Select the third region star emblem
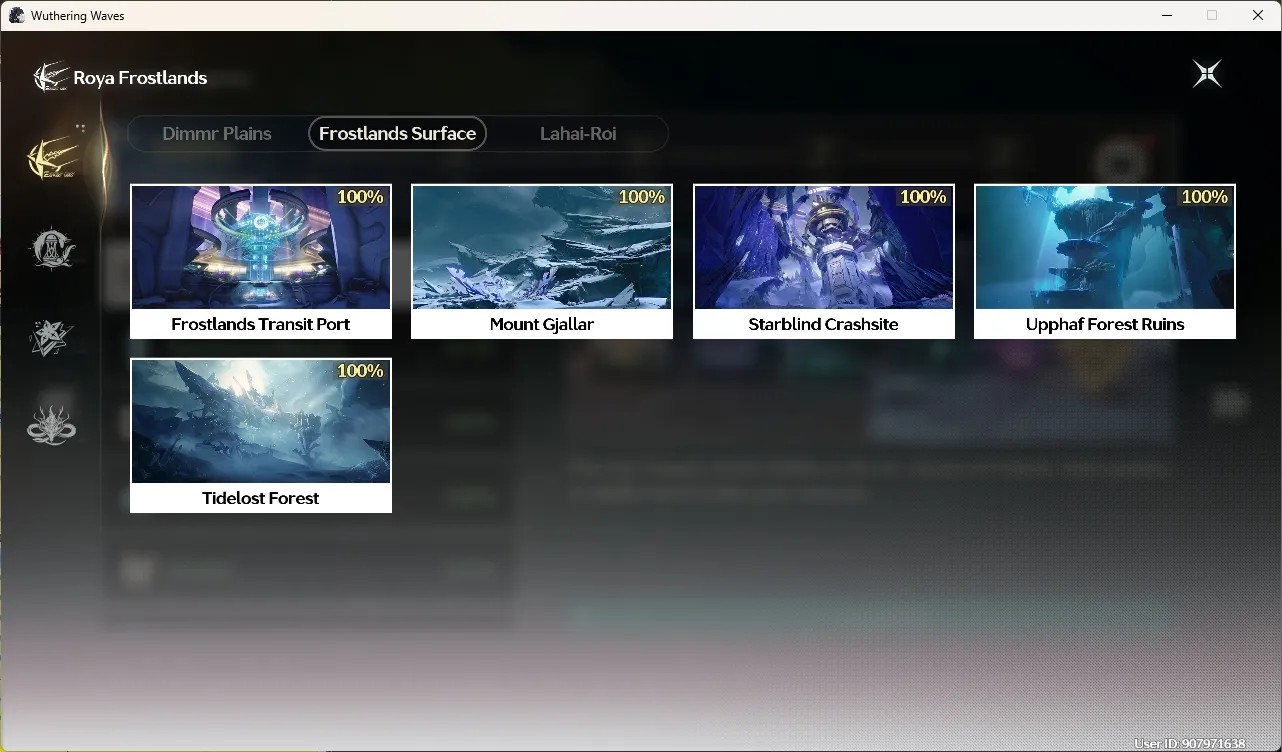1282x752 pixels. pyautogui.click(x=51, y=338)
